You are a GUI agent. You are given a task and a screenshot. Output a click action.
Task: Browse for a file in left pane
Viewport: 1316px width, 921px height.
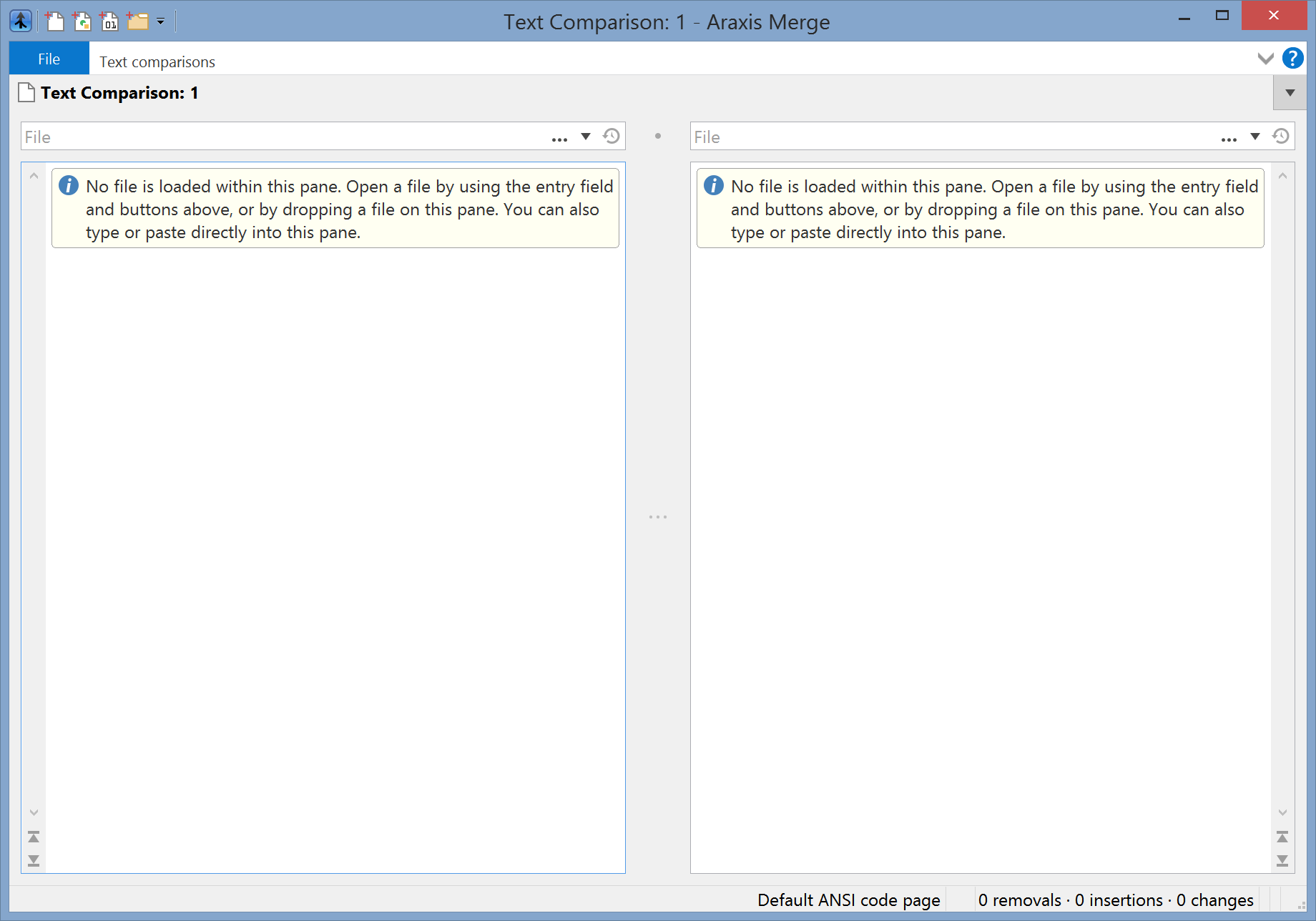coord(559,138)
